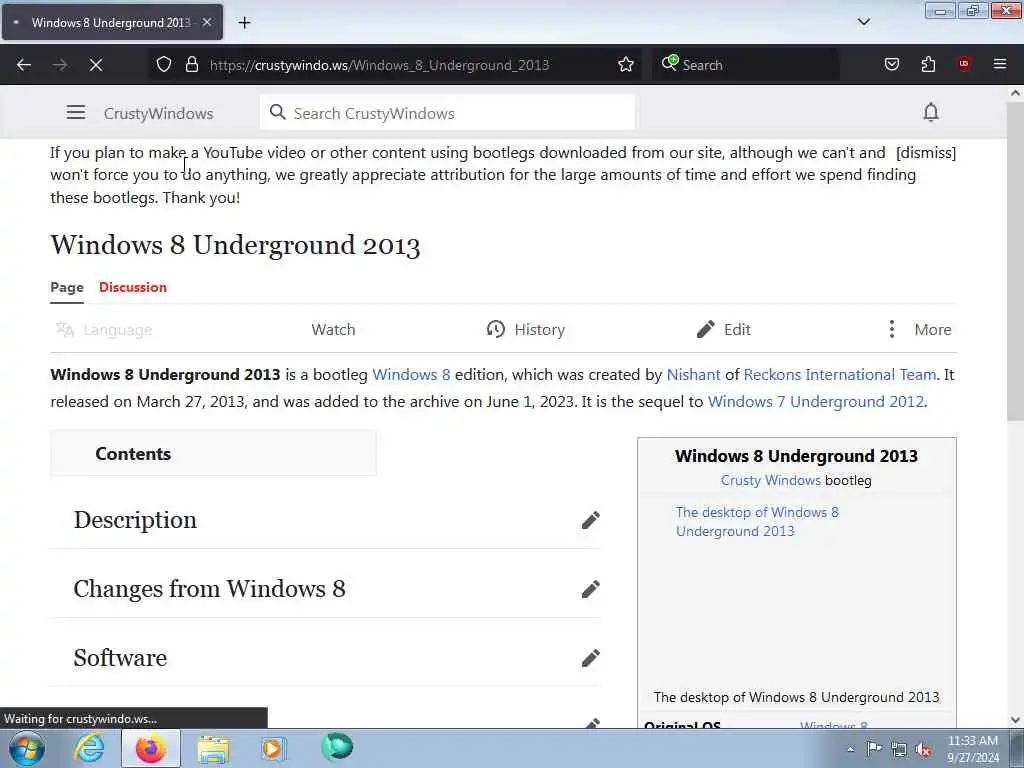Screen dimensions: 1024x768
Task: Click the Search CrustyWindows input field
Action: click(447, 112)
